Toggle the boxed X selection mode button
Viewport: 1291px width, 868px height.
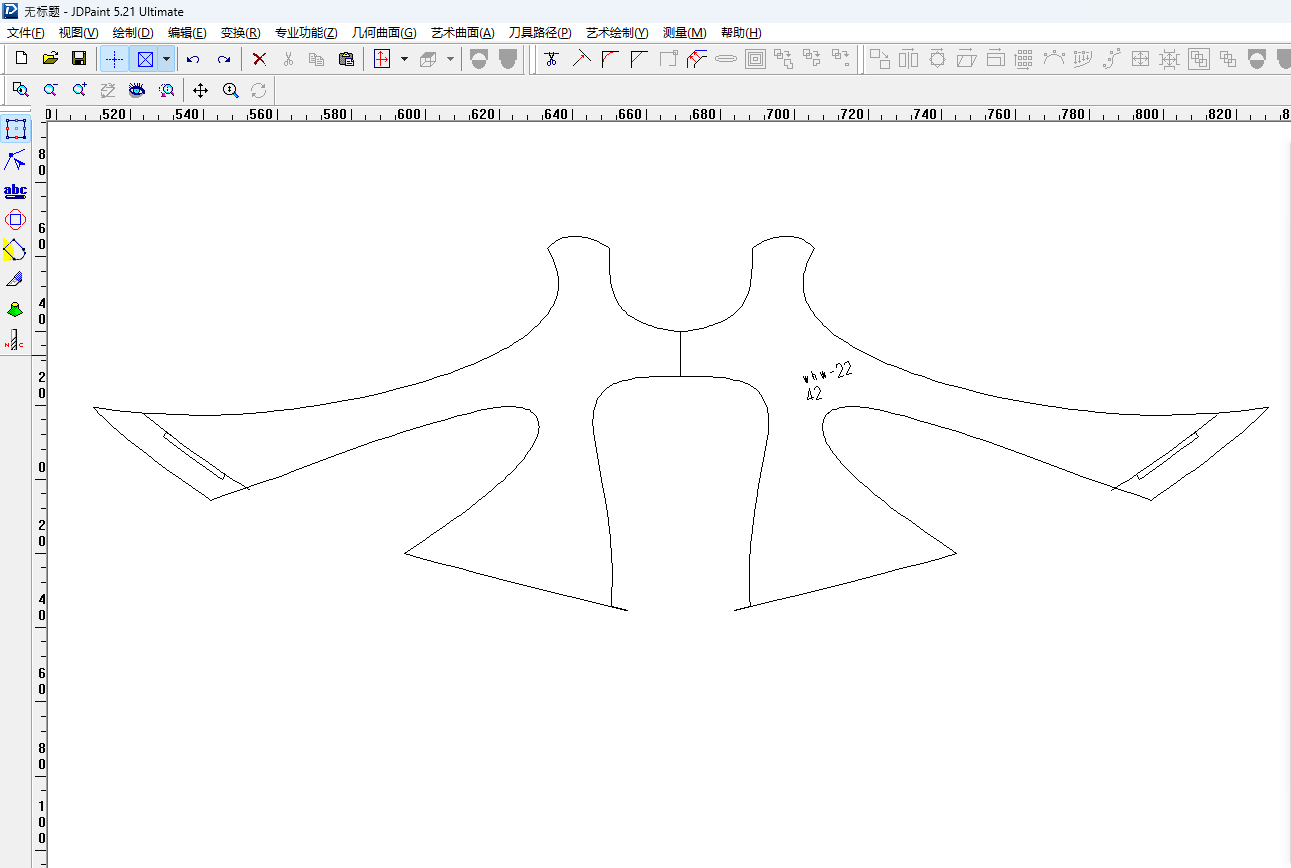(x=145, y=59)
